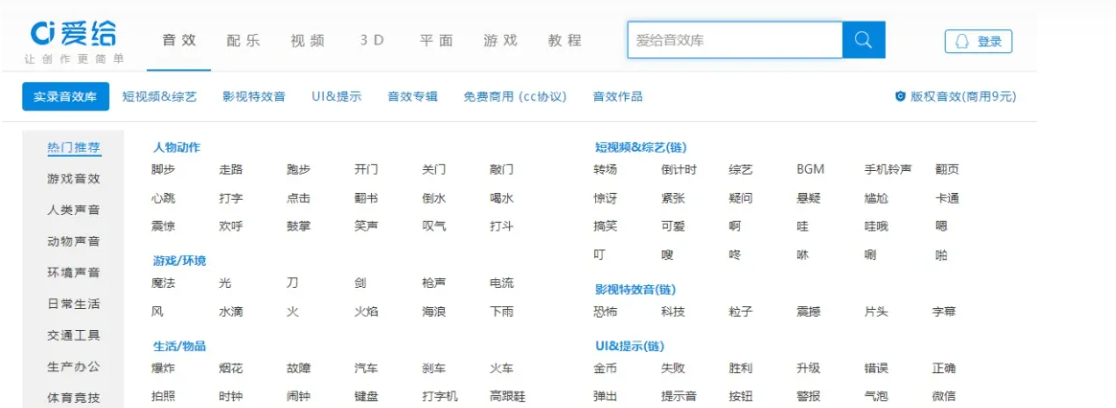Click the 提示音 sound tag

pos(679,397)
